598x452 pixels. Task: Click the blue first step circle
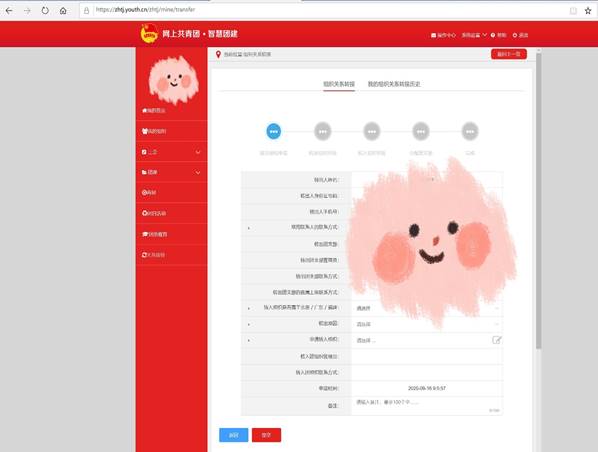(x=273, y=131)
